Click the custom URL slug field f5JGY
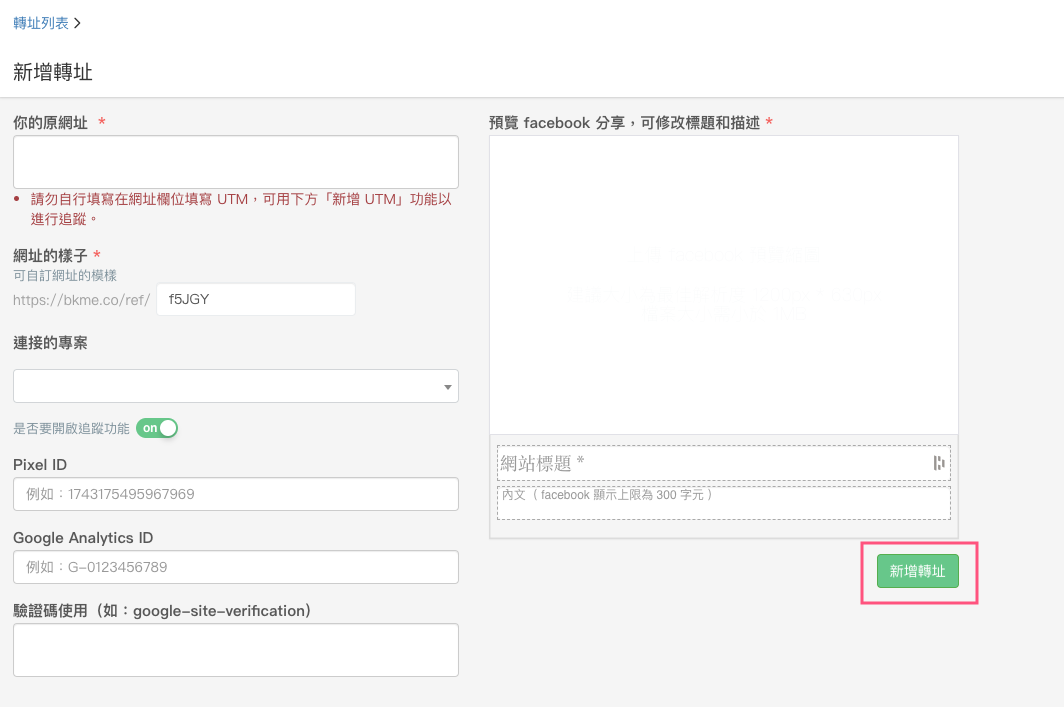 [x=256, y=299]
